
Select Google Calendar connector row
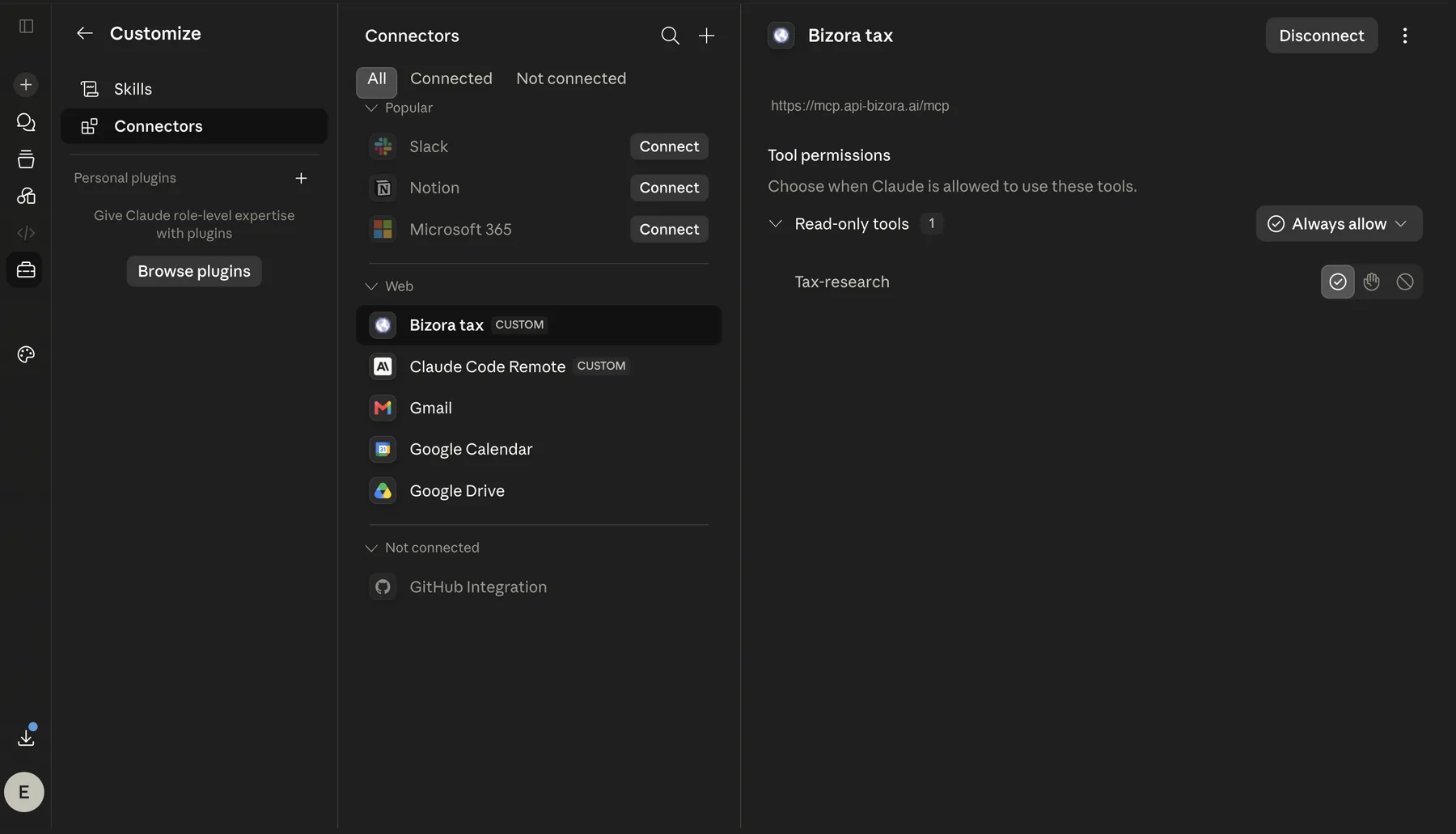coord(539,449)
